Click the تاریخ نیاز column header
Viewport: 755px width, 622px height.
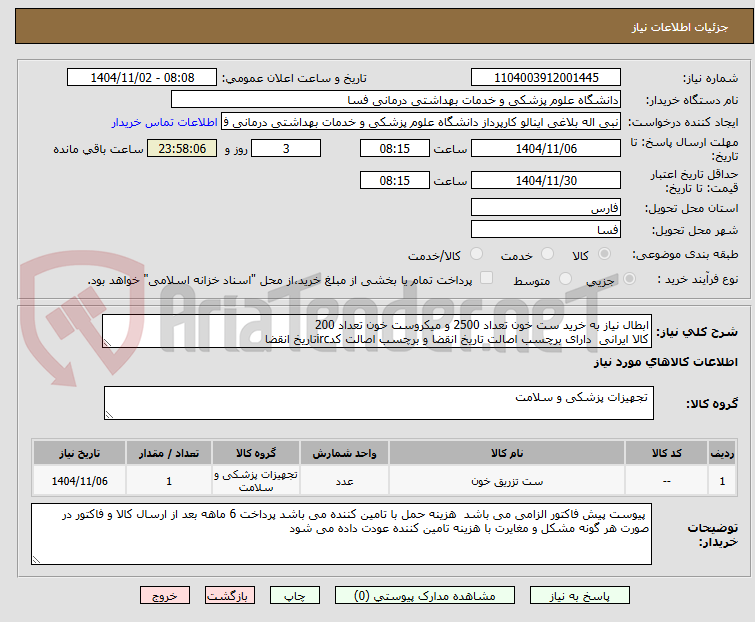click(79, 453)
